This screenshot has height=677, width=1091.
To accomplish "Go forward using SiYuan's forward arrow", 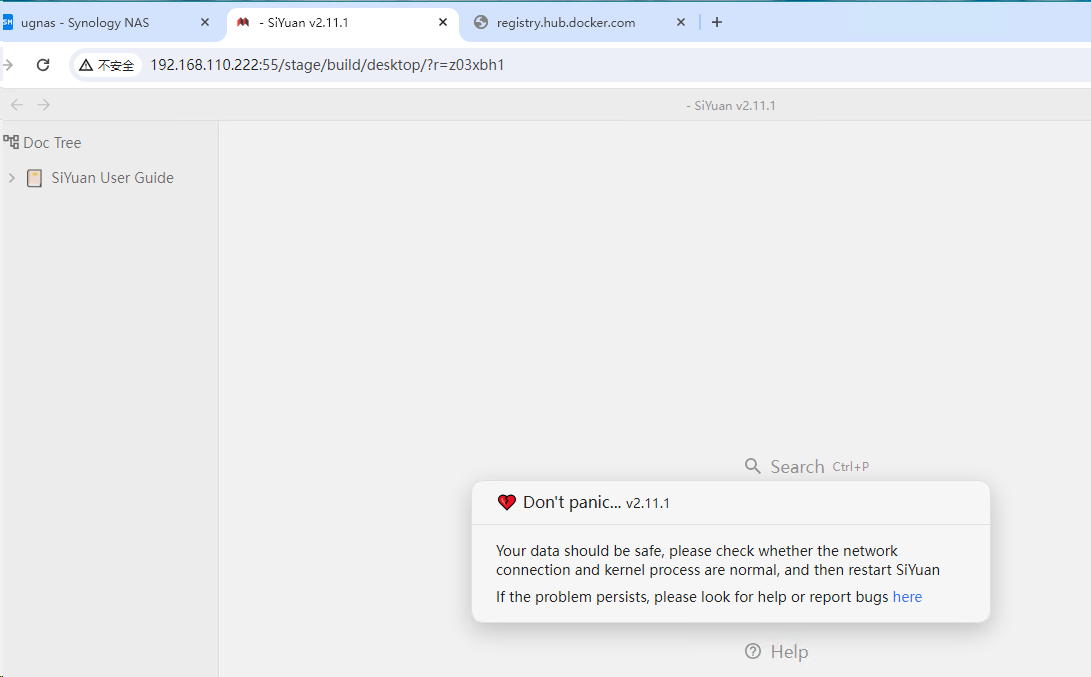I will click(x=43, y=105).
